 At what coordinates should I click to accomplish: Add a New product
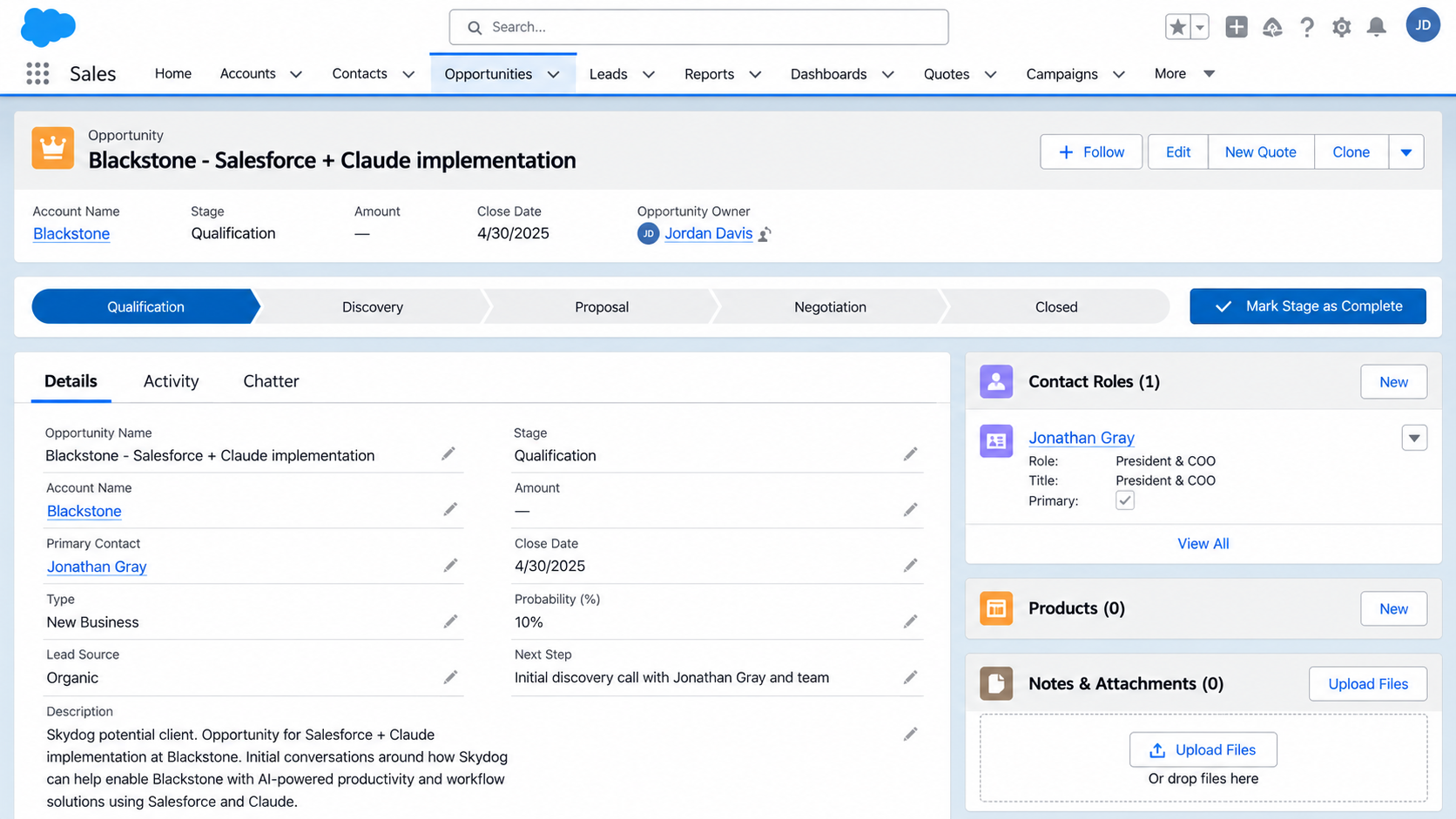pyautogui.click(x=1393, y=608)
